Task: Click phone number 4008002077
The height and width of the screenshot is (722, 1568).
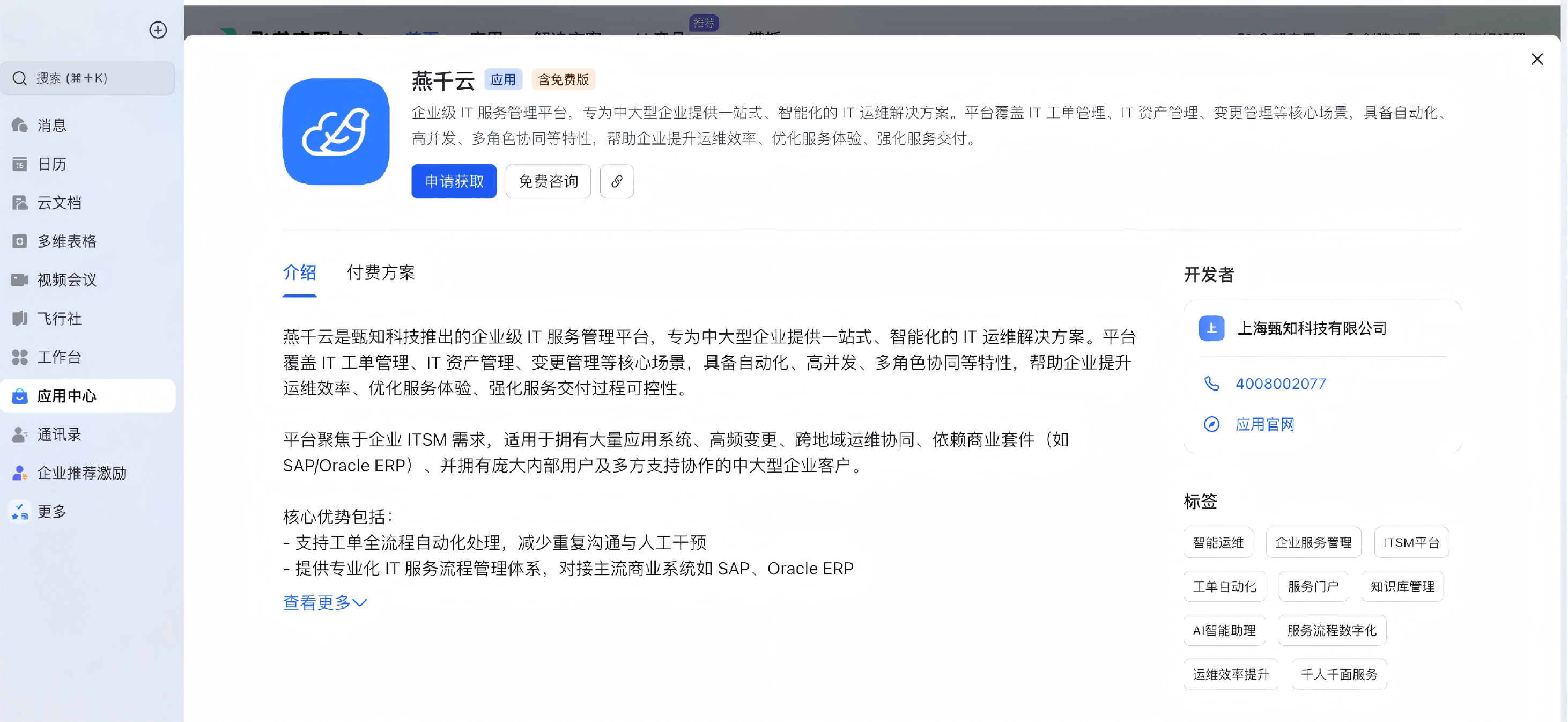Action: pos(1279,384)
